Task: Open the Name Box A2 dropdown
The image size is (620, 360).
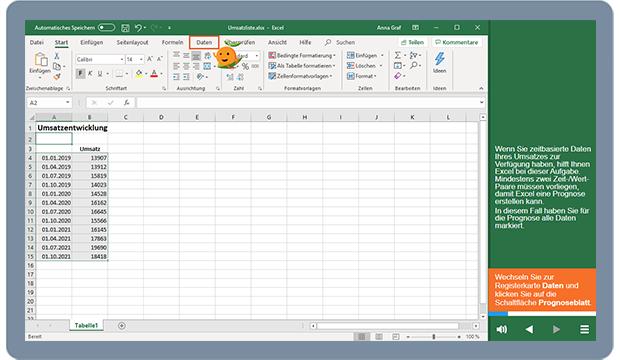Action: pyautogui.click(x=68, y=103)
